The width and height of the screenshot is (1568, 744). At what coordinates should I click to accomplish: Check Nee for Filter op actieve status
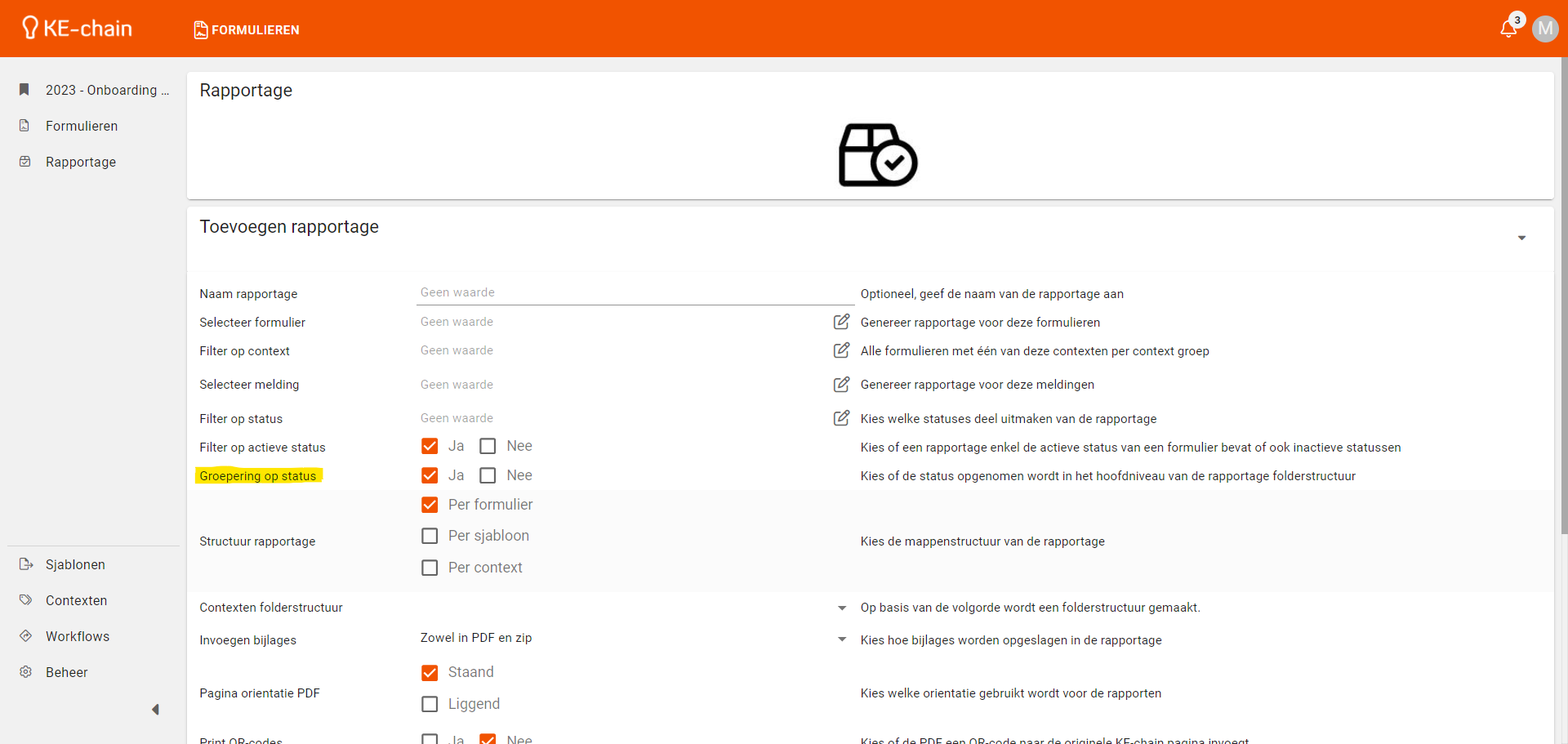[488, 446]
